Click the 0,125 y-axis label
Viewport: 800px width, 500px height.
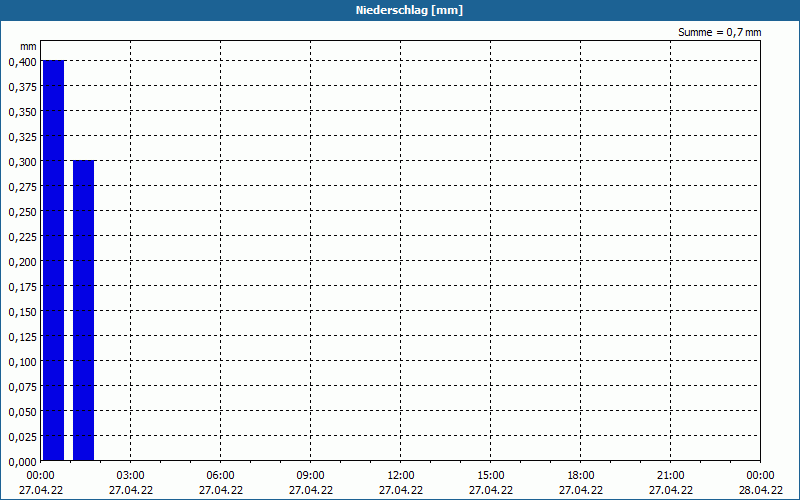pos(22,337)
